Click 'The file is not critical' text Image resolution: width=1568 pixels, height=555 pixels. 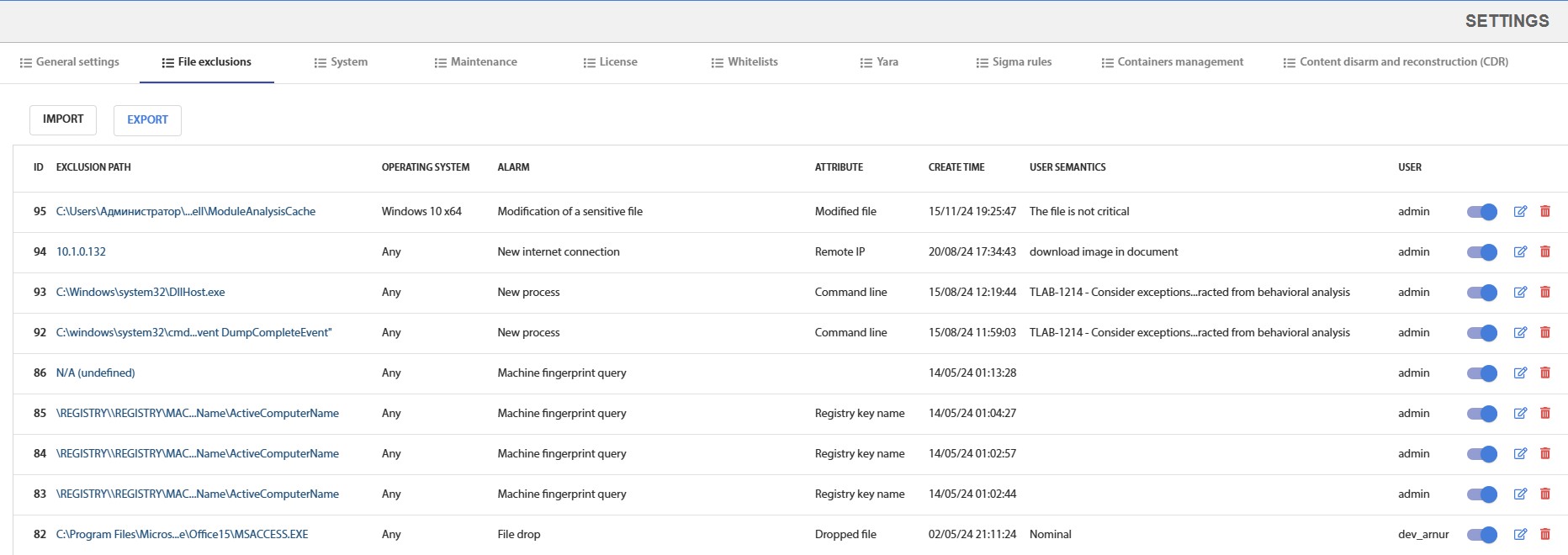(1079, 212)
